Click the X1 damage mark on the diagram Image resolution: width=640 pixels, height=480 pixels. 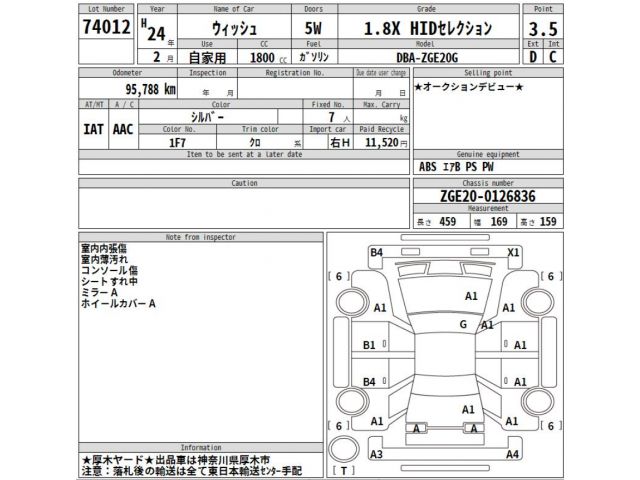coord(514,252)
